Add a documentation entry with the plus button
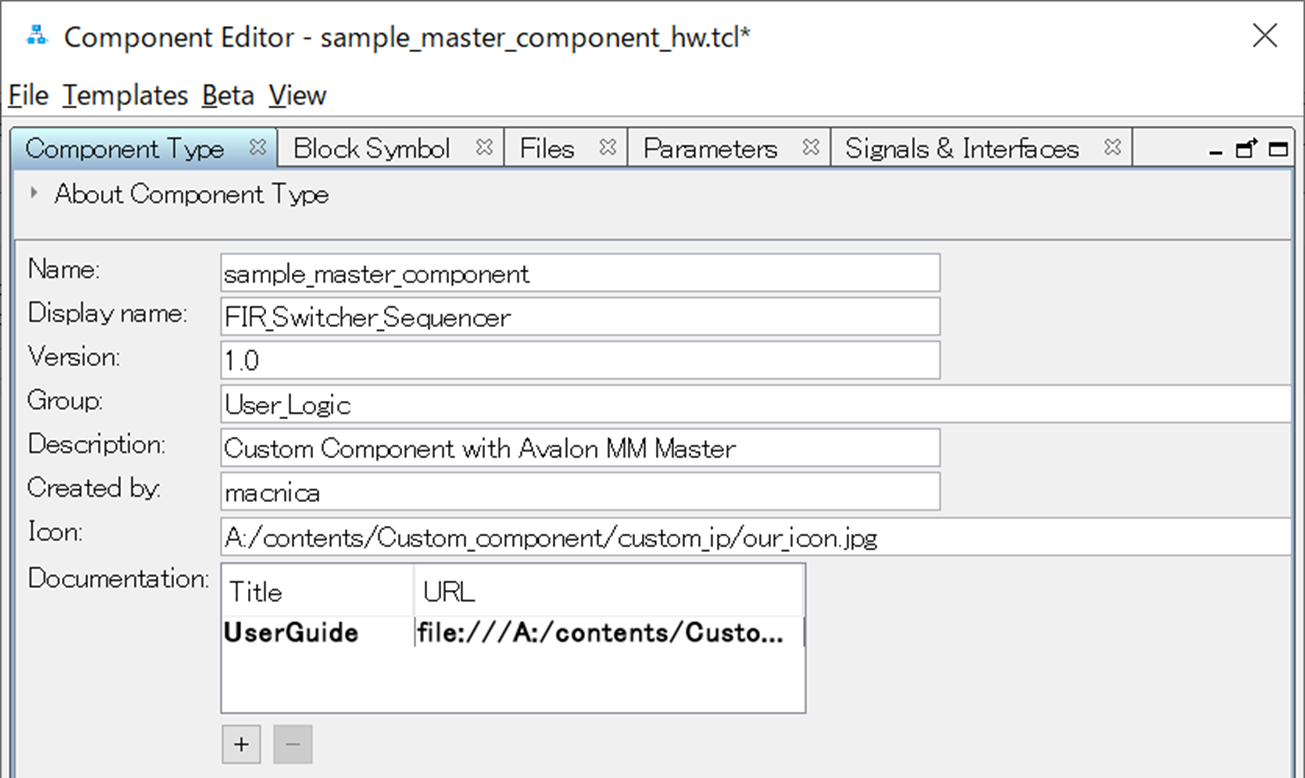Image resolution: width=1305 pixels, height=778 pixels. pos(240,744)
